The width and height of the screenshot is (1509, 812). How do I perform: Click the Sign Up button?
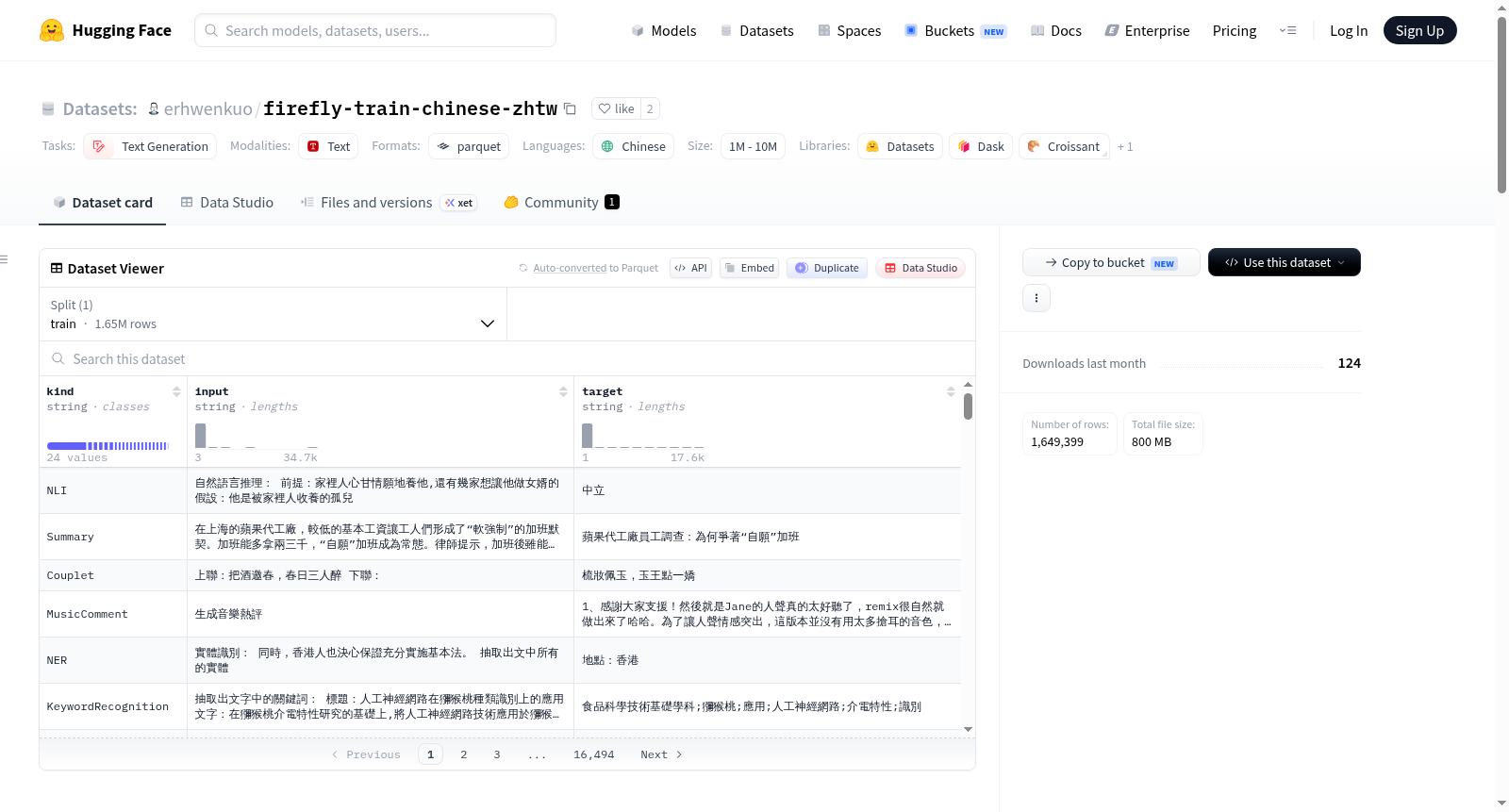point(1419,30)
